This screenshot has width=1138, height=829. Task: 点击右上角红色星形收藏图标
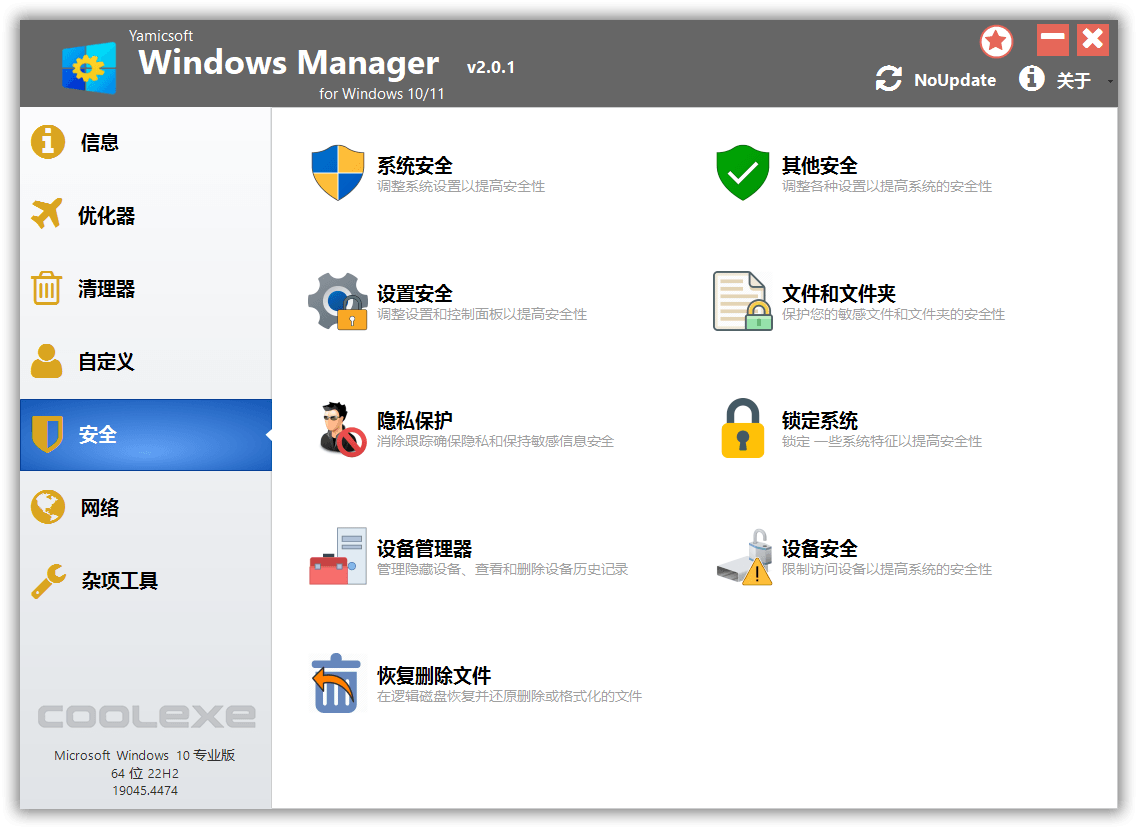(x=996, y=40)
